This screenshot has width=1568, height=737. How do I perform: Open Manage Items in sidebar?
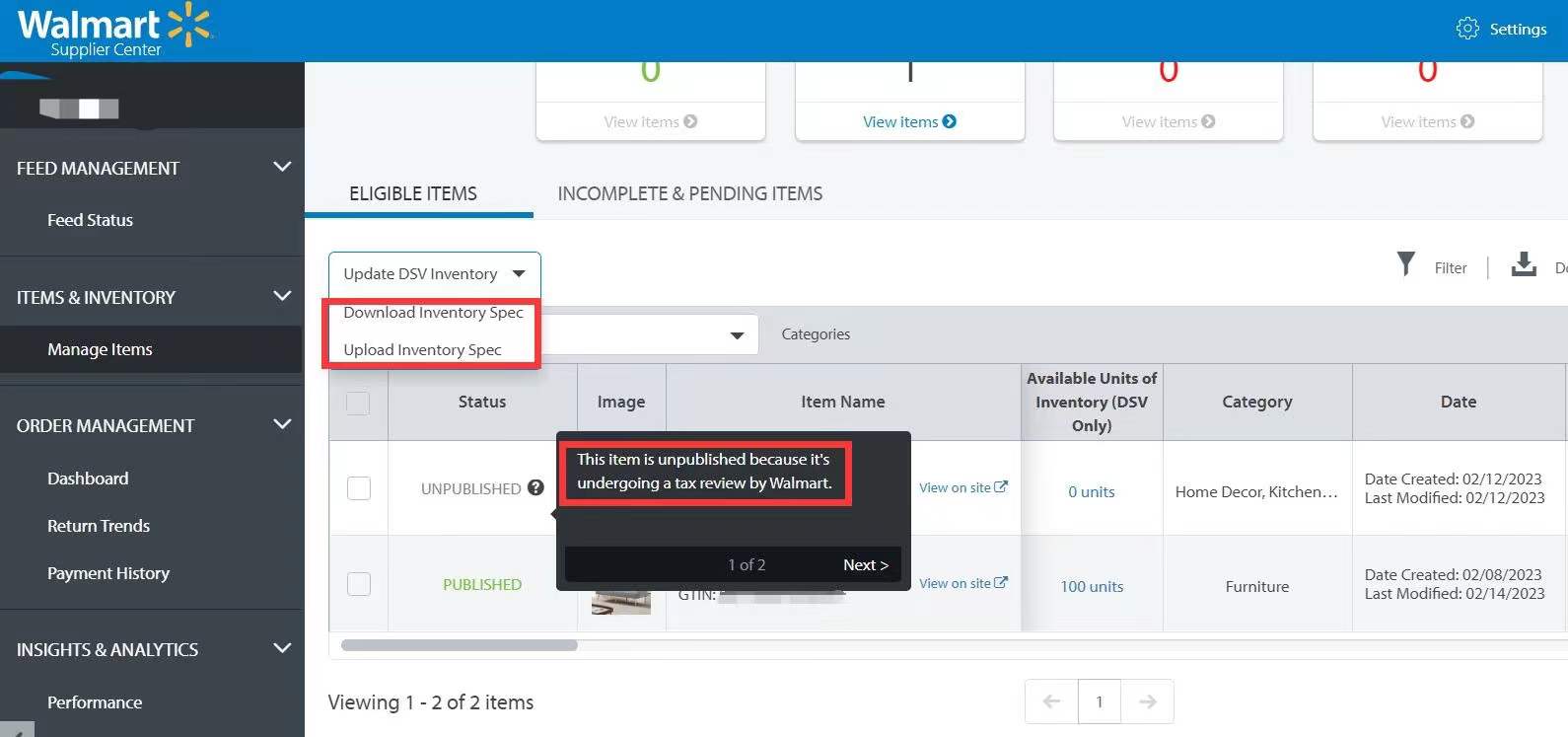100,349
